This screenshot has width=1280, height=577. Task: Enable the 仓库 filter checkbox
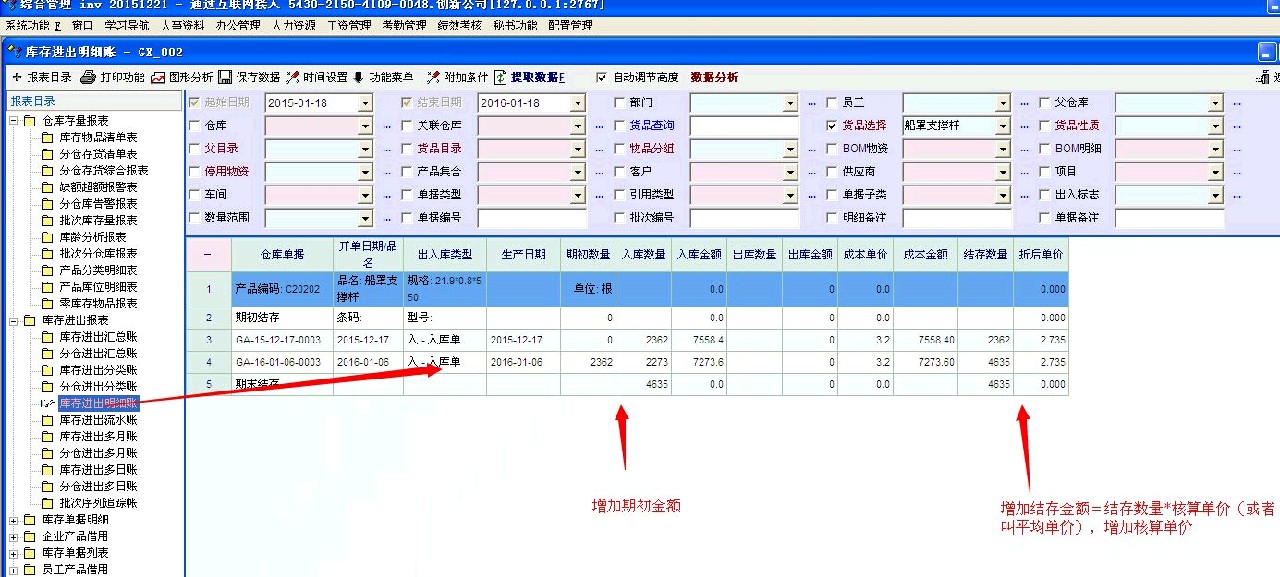194,126
